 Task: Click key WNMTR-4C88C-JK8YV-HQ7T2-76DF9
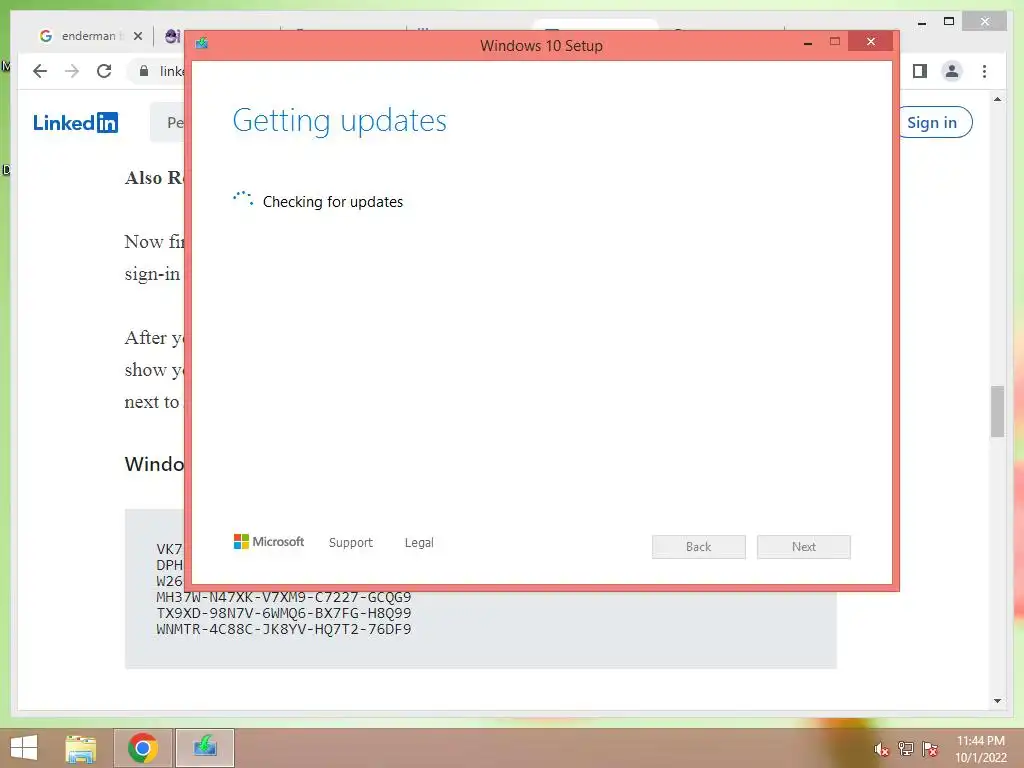click(x=283, y=630)
